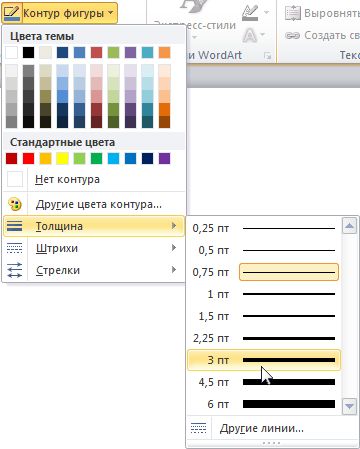Screen dimensions: 360x449
Task: Click the thickness list scroll up arrow
Action: [349, 226]
